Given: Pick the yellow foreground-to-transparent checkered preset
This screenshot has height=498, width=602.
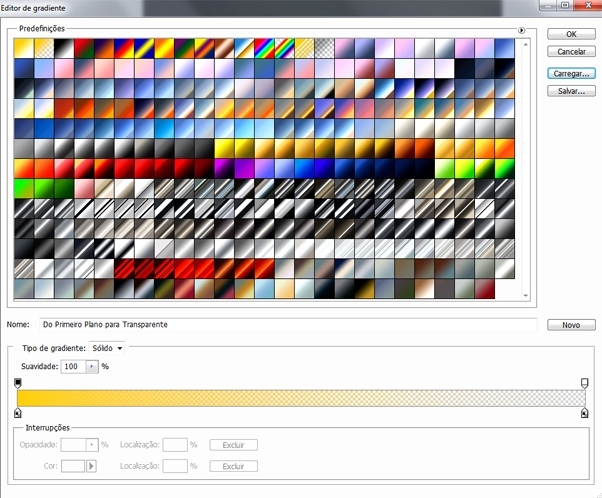Looking at the screenshot, I should [44, 48].
